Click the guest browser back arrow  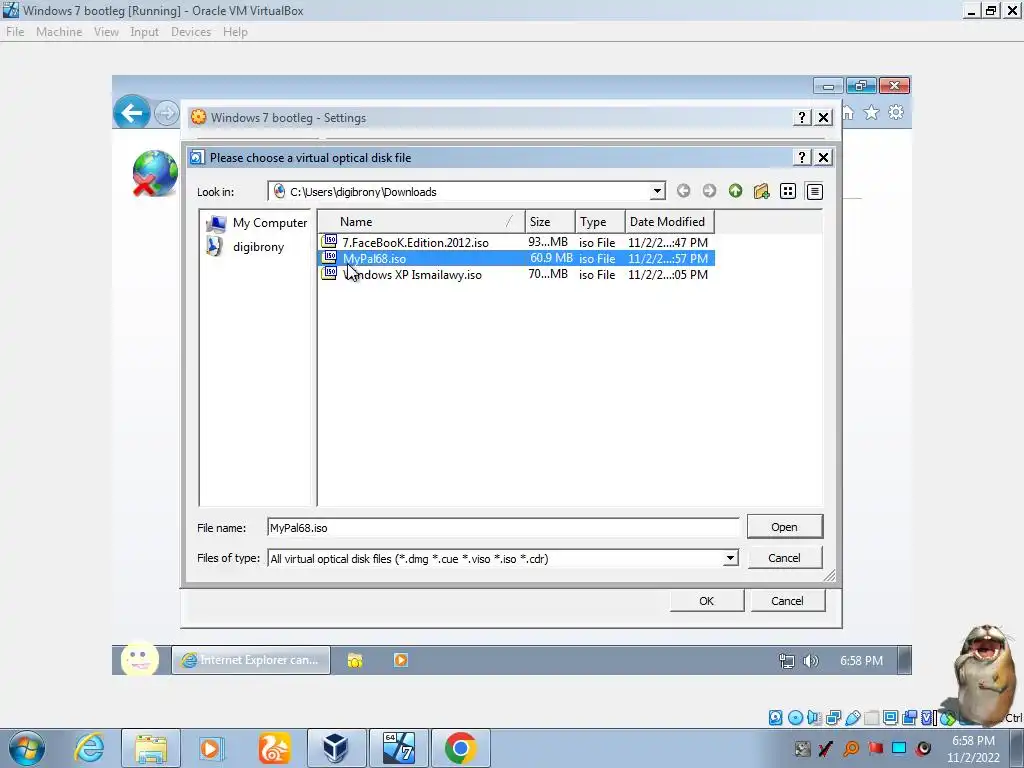[x=131, y=113]
